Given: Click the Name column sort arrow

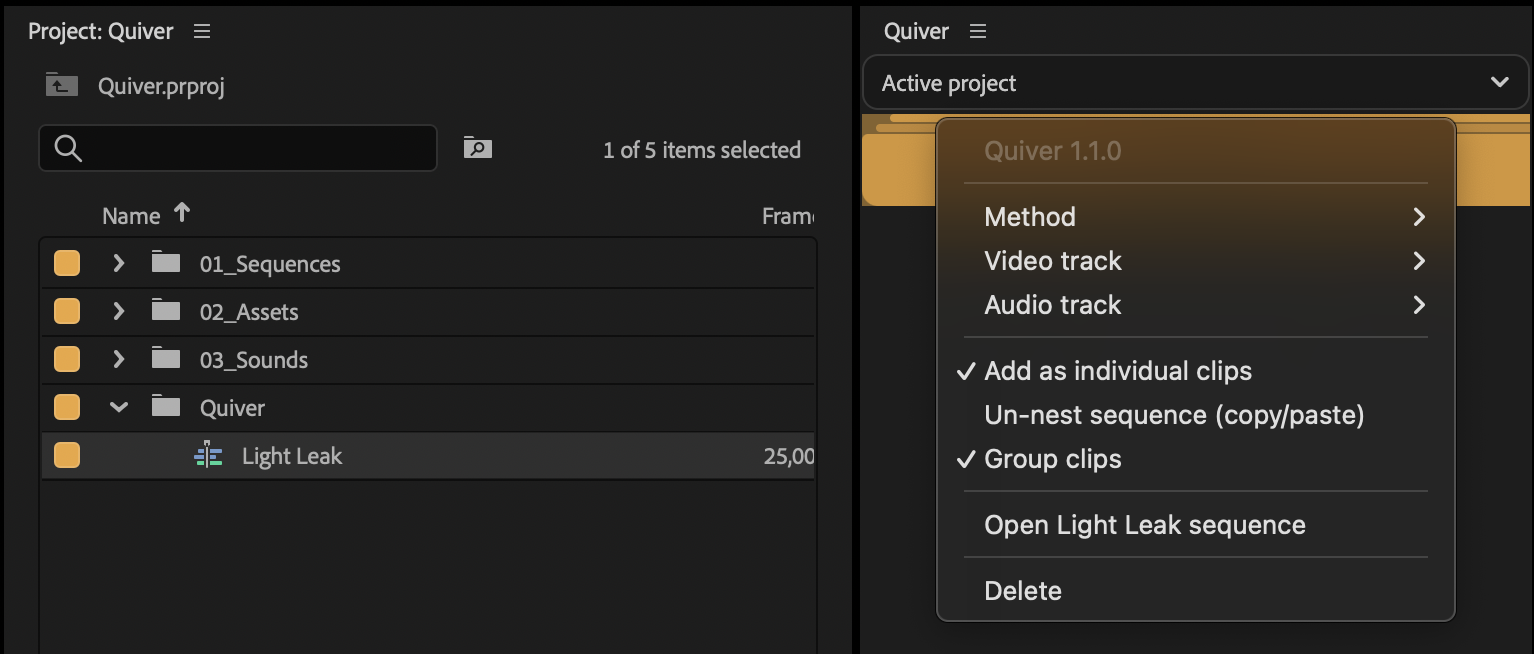Looking at the screenshot, I should (182, 213).
